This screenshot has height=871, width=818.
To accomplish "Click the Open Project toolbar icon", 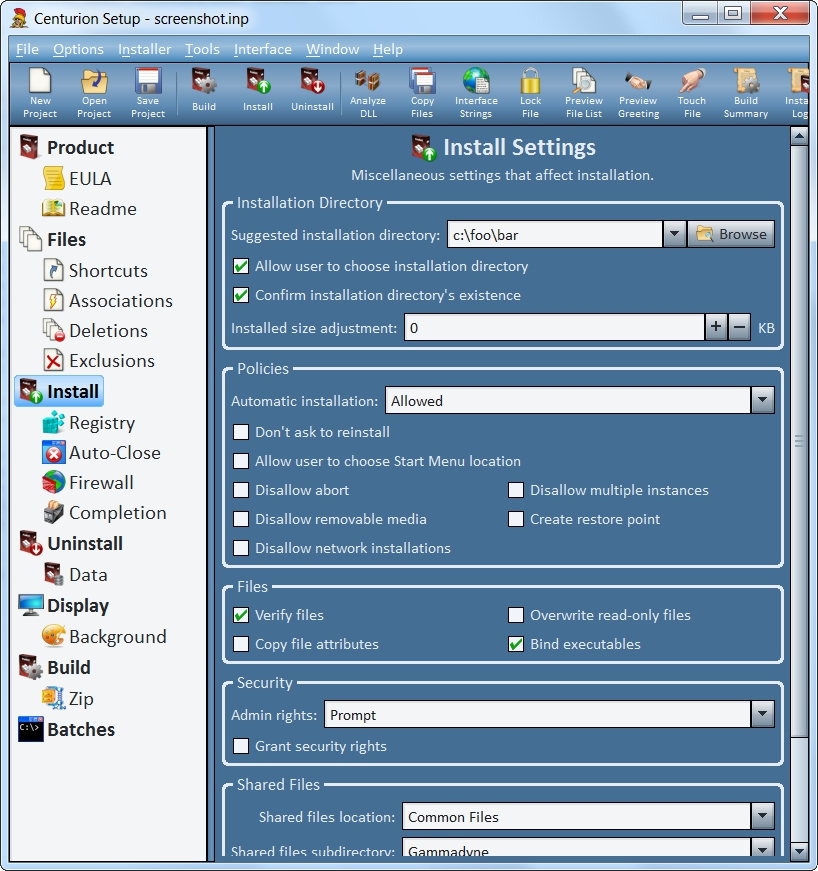I will 94,93.
